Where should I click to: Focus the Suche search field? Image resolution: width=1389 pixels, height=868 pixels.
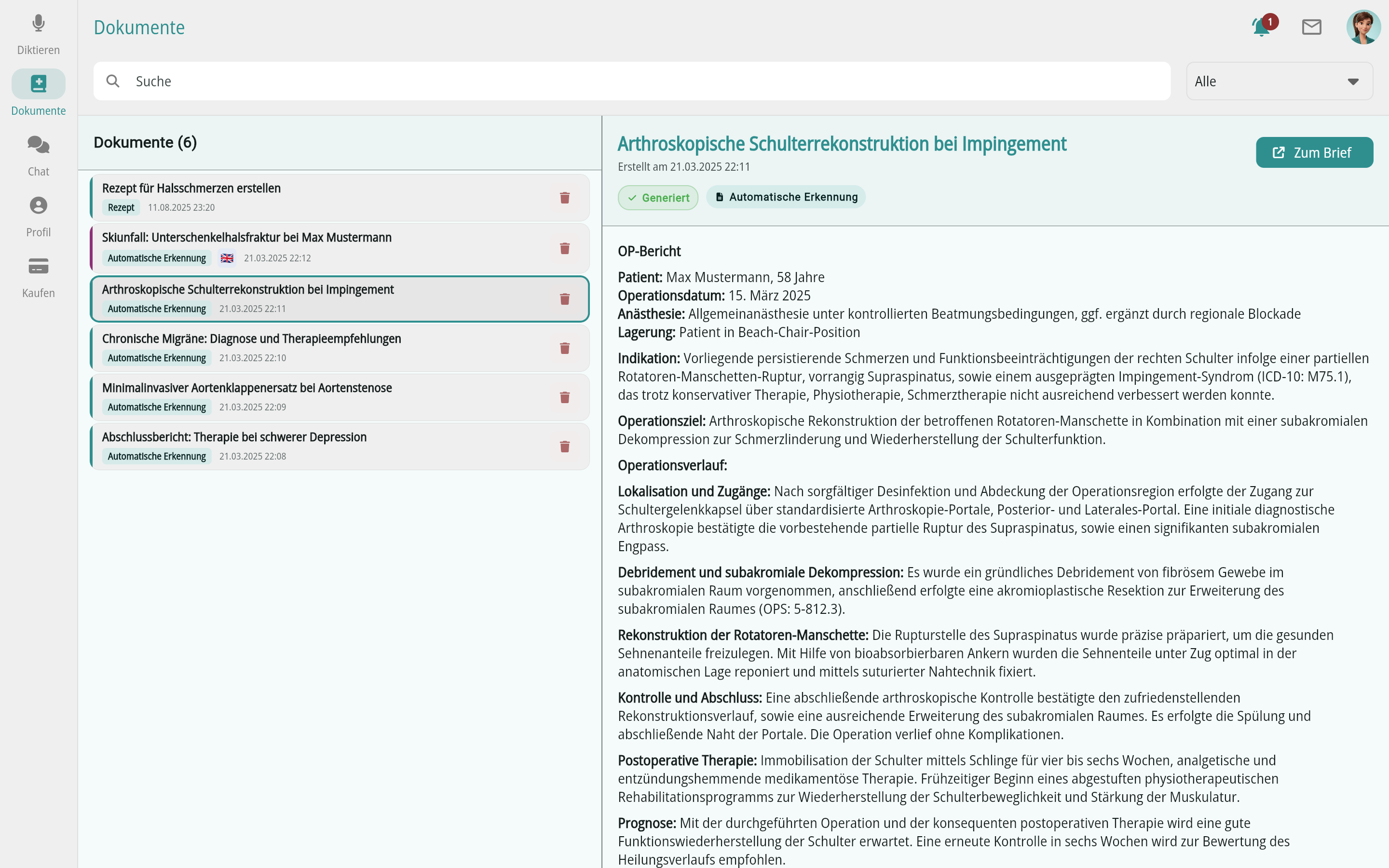click(x=631, y=81)
